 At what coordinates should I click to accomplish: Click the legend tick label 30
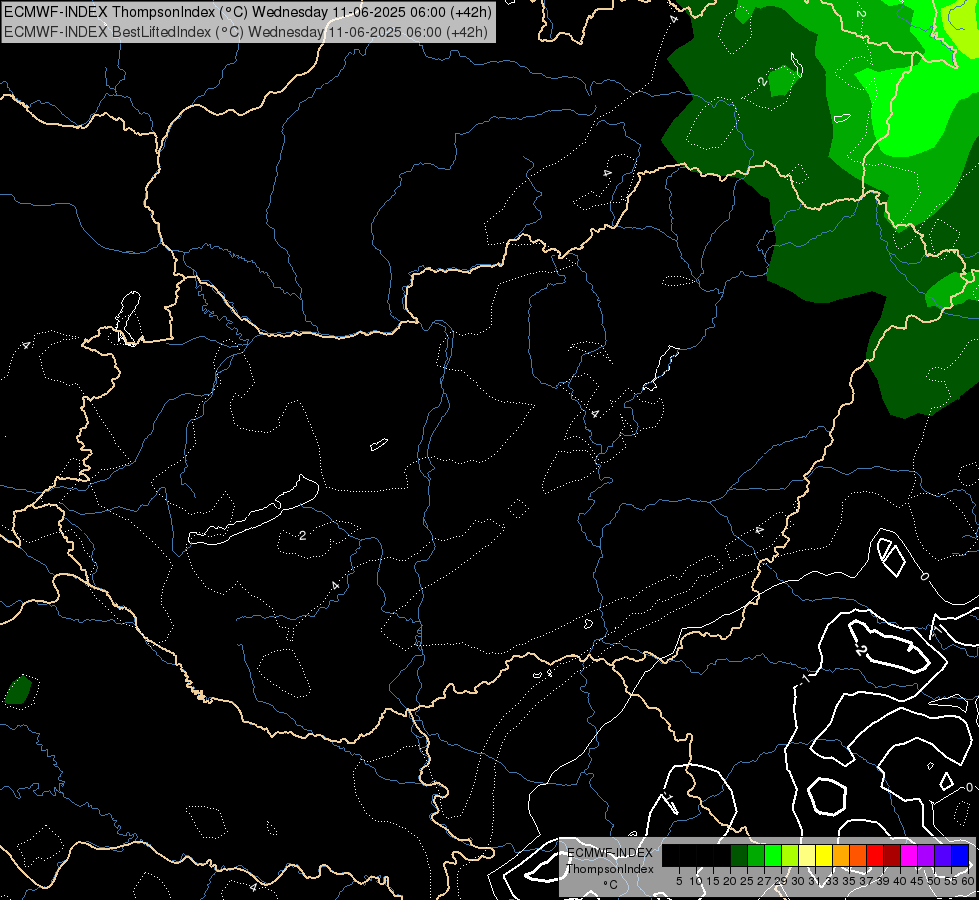pos(798,881)
